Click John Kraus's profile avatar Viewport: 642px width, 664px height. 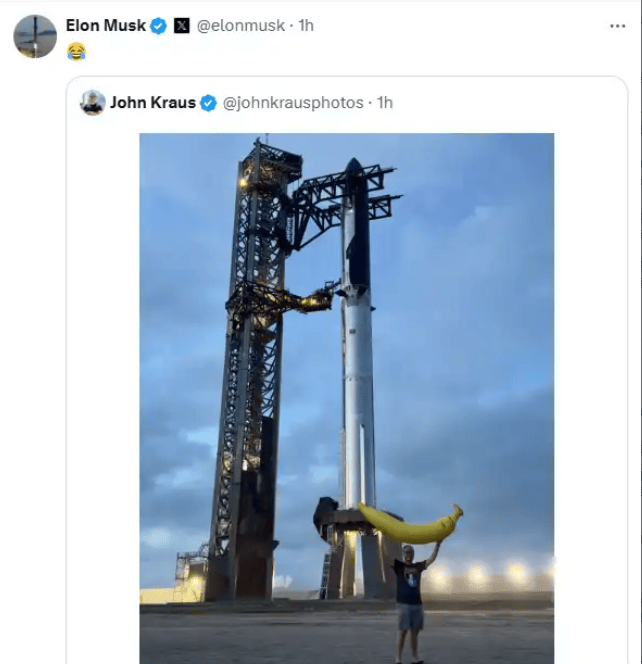point(93,102)
